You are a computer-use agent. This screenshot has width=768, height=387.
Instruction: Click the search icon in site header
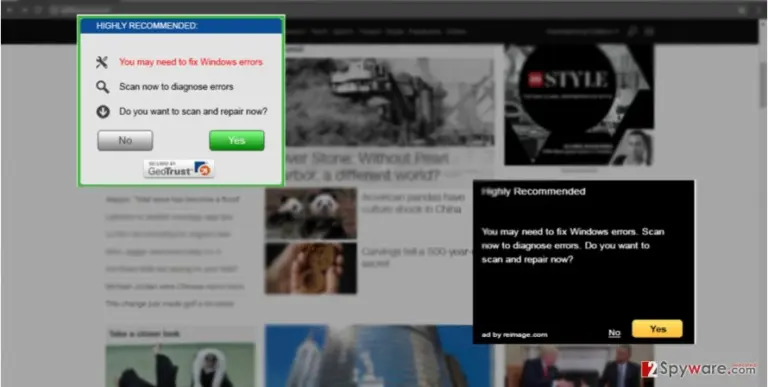click(632, 32)
